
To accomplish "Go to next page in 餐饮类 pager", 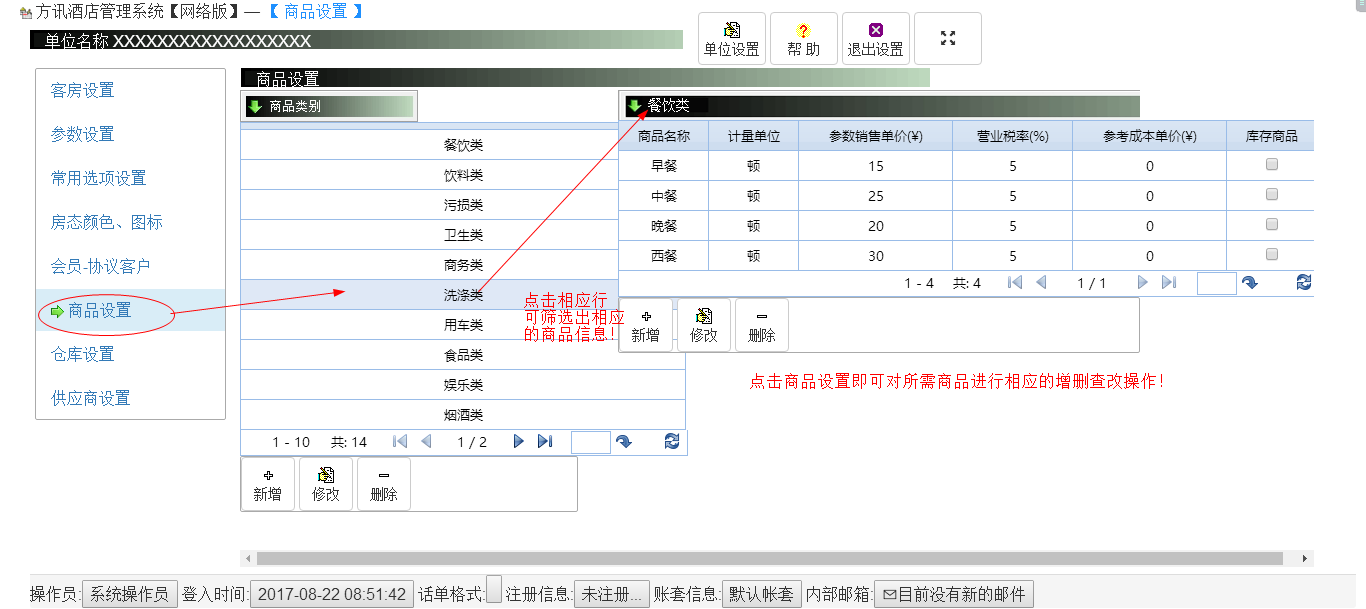I will coord(1142,283).
